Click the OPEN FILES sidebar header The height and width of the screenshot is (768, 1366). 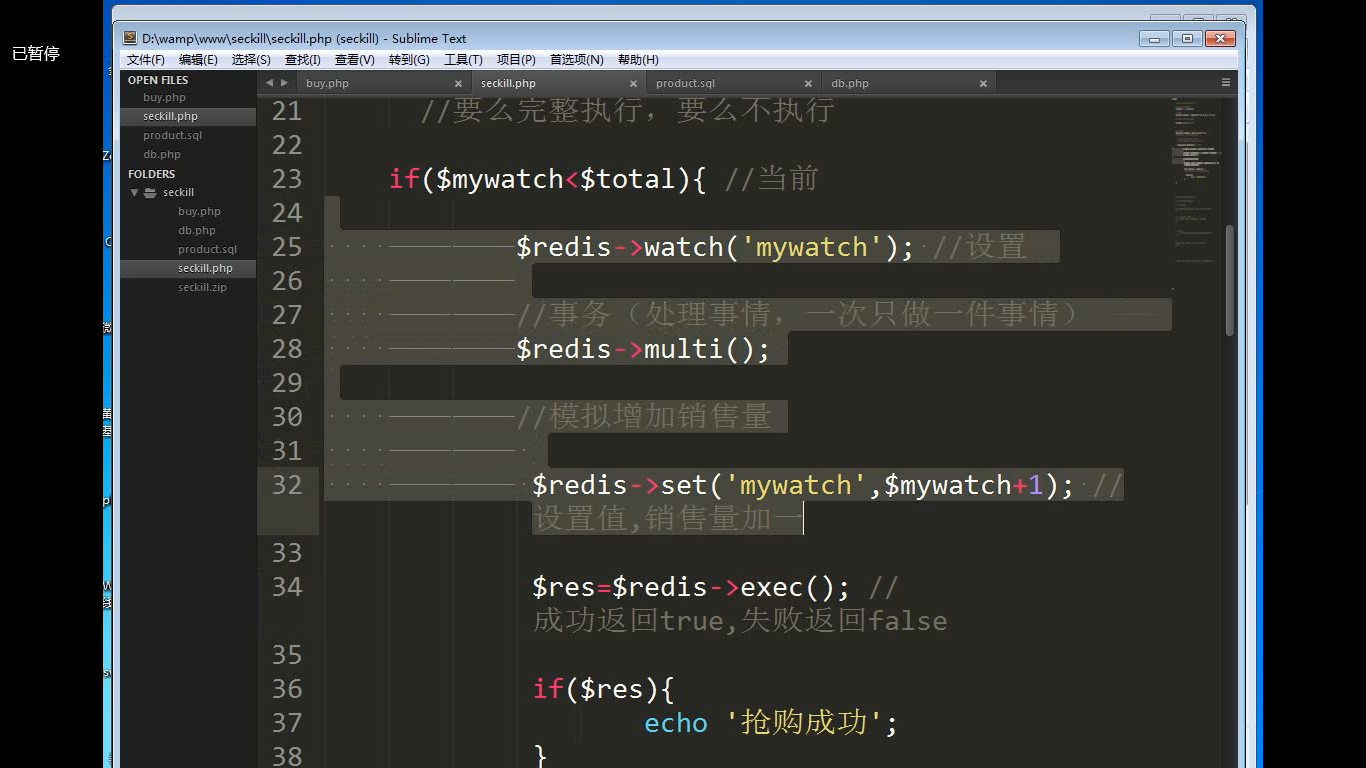coord(158,80)
